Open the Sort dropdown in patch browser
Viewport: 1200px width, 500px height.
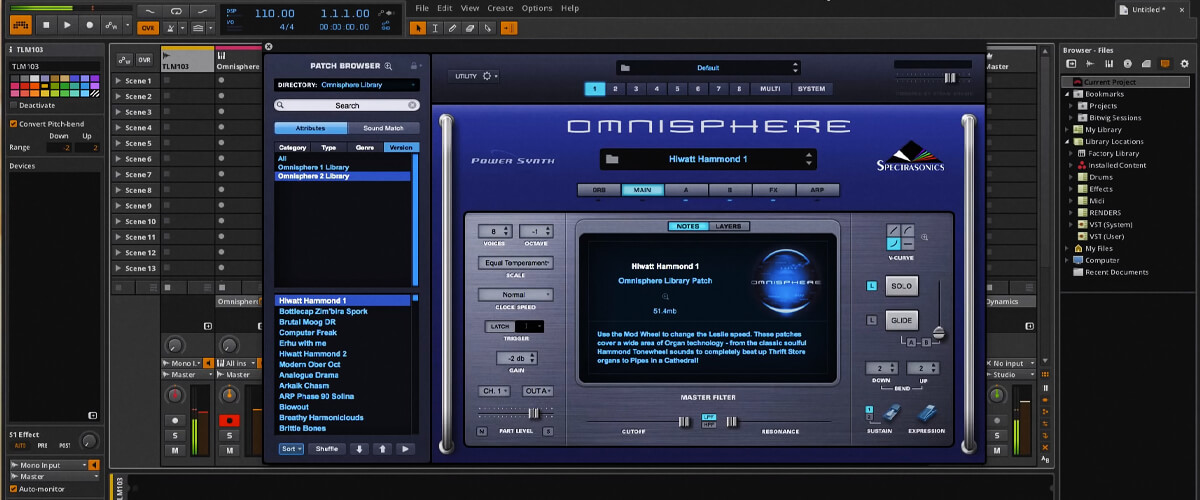click(291, 449)
